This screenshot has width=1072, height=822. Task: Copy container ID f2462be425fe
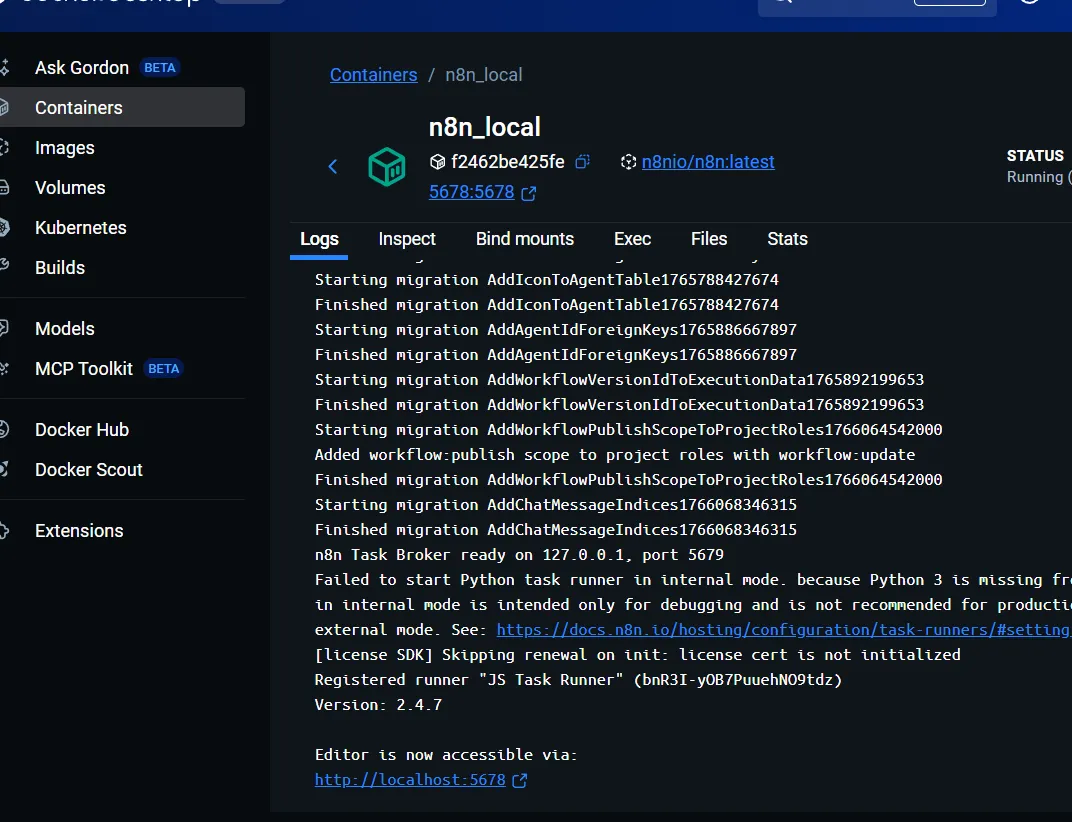pos(582,161)
